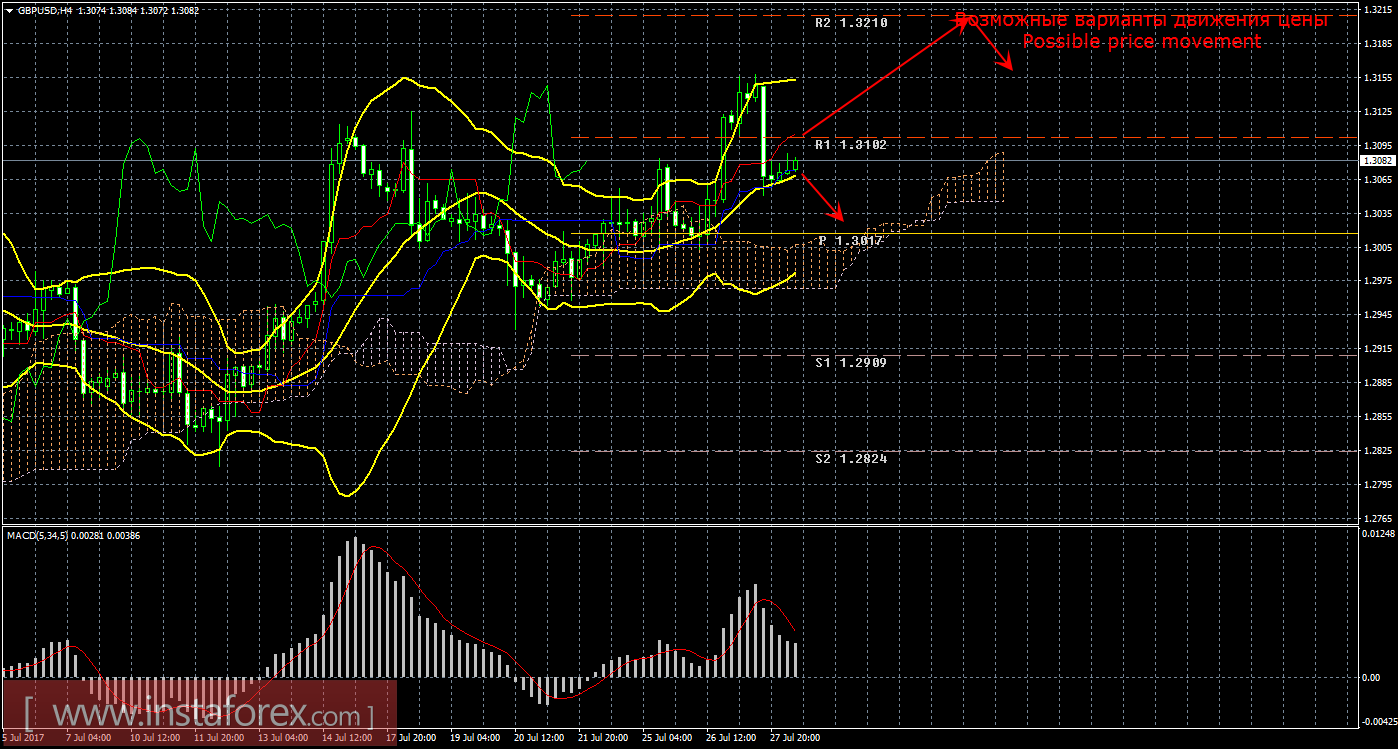1398x749 pixels.
Task: Select the R2 1.3210 pivot label
Action: pyautogui.click(x=836, y=22)
